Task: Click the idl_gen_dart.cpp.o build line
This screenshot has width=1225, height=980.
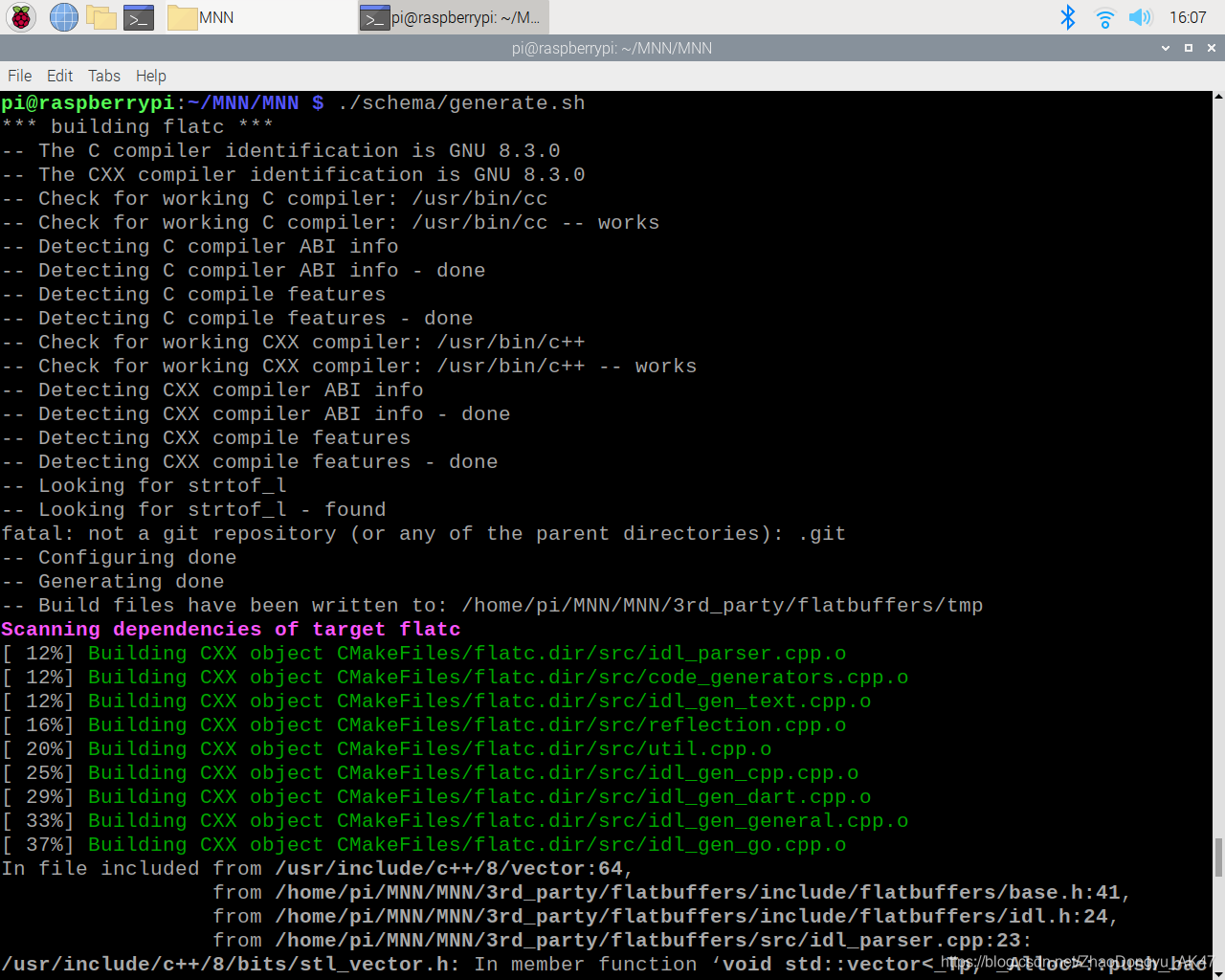Action: [x=436, y=797]
